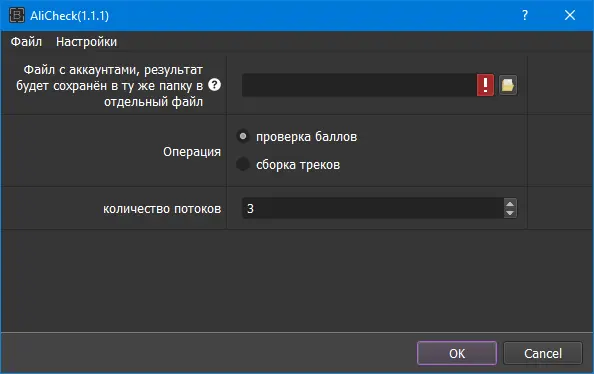Click the Файл с аккаунтами description text
The height and width of the screenshot is (374, 594).
coord(109,86)
